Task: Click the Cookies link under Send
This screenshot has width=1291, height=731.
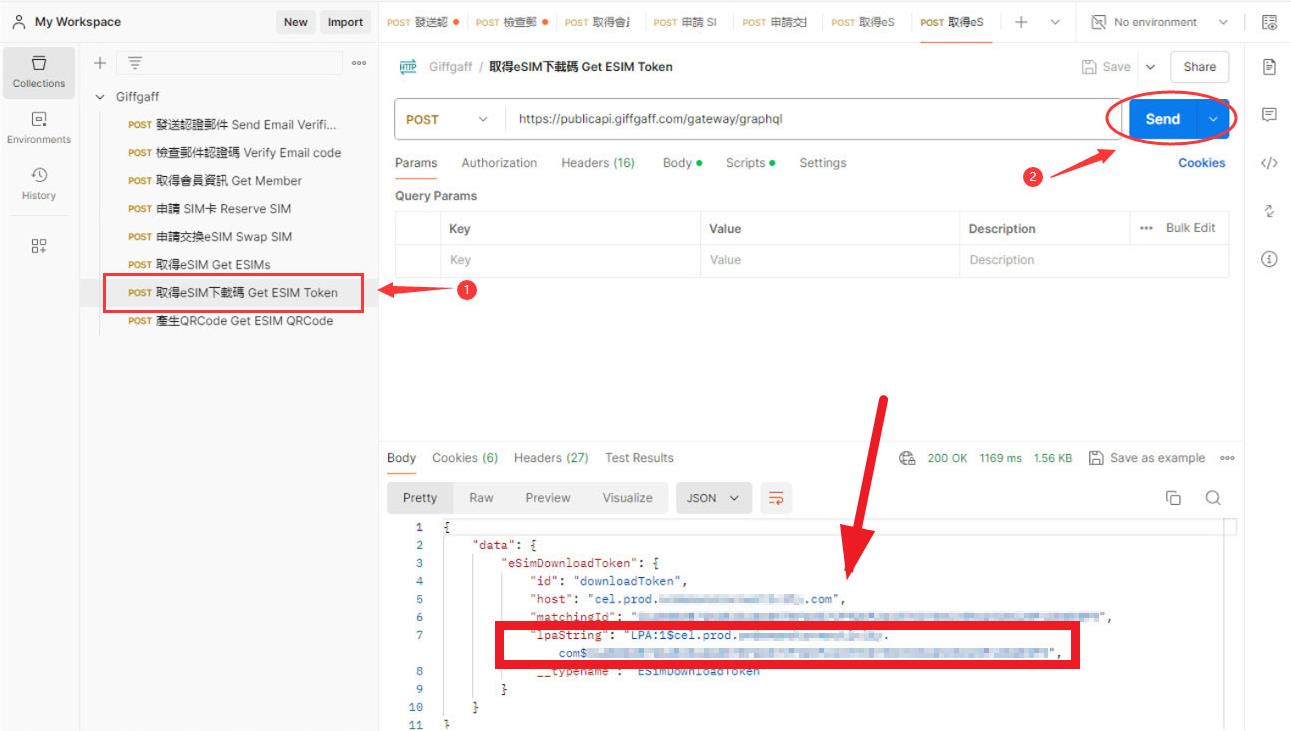Action: 1201,163
